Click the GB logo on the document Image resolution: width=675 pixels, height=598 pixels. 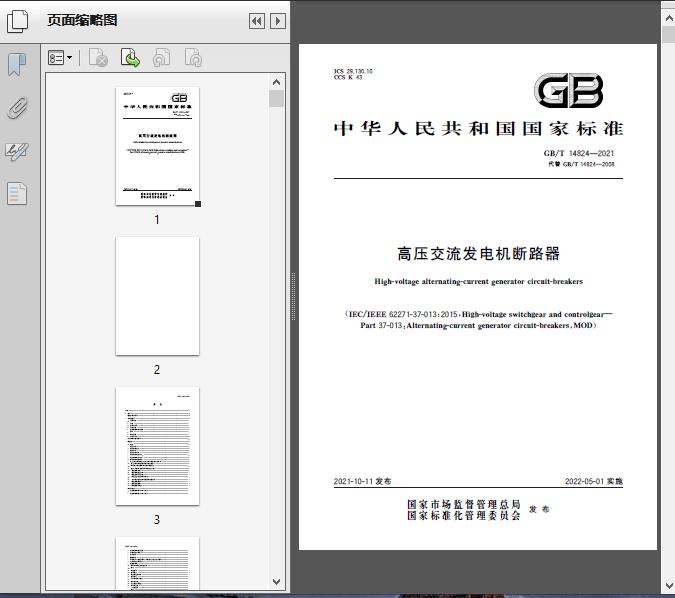569,90
